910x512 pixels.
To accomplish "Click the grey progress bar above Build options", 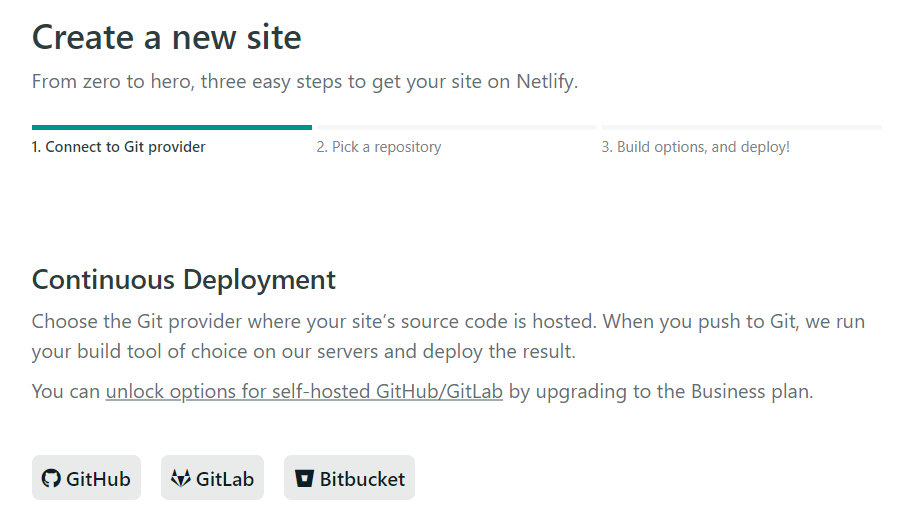I will [x=742, y=127].
